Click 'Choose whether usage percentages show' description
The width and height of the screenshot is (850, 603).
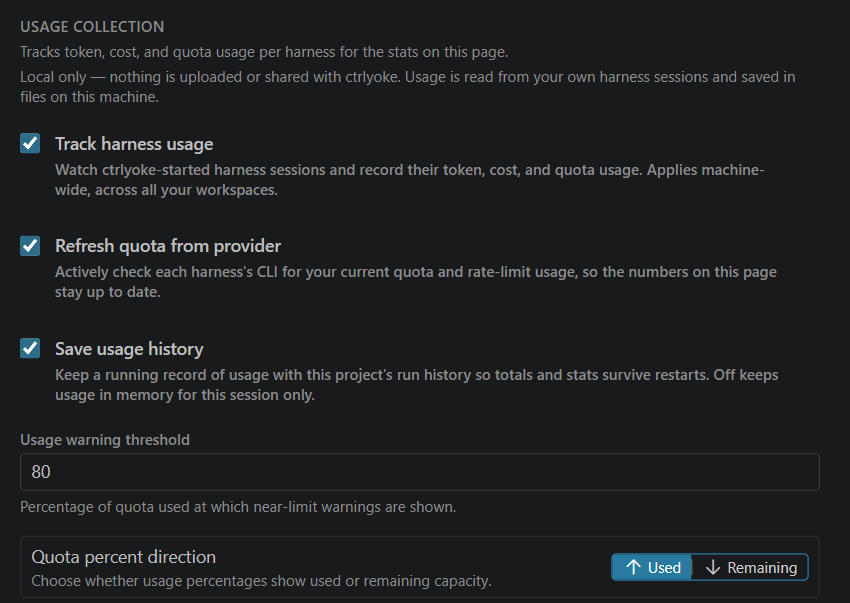point(261,581)
